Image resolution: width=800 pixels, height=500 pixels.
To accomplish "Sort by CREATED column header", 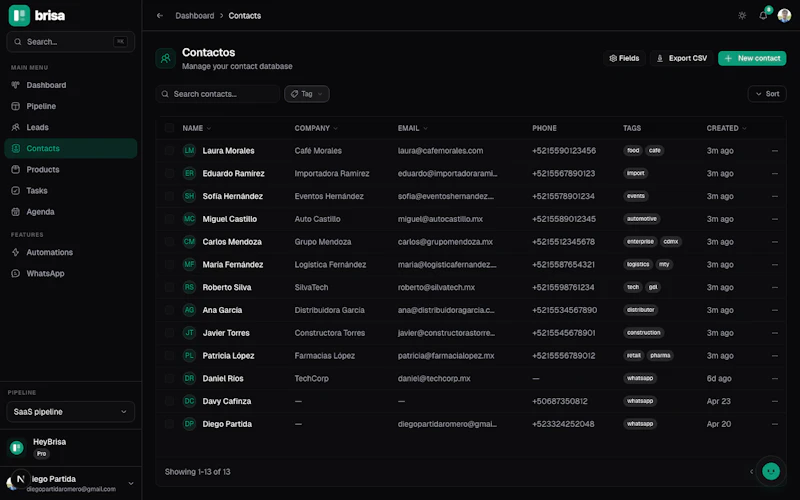I will tap(727, 128).
